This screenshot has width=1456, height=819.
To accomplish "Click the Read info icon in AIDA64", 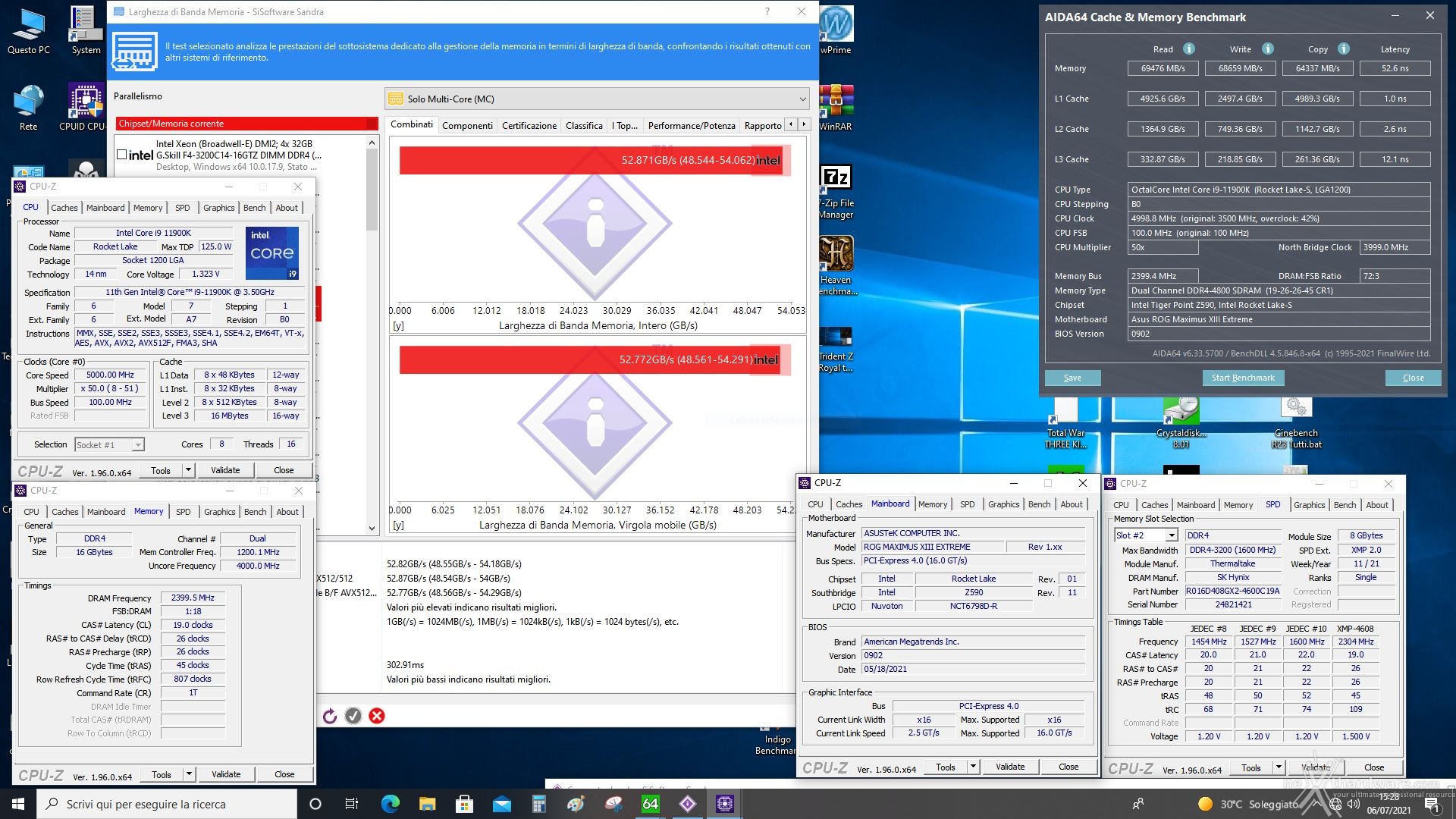I will pyautogui.click(x=1189, y=49).
